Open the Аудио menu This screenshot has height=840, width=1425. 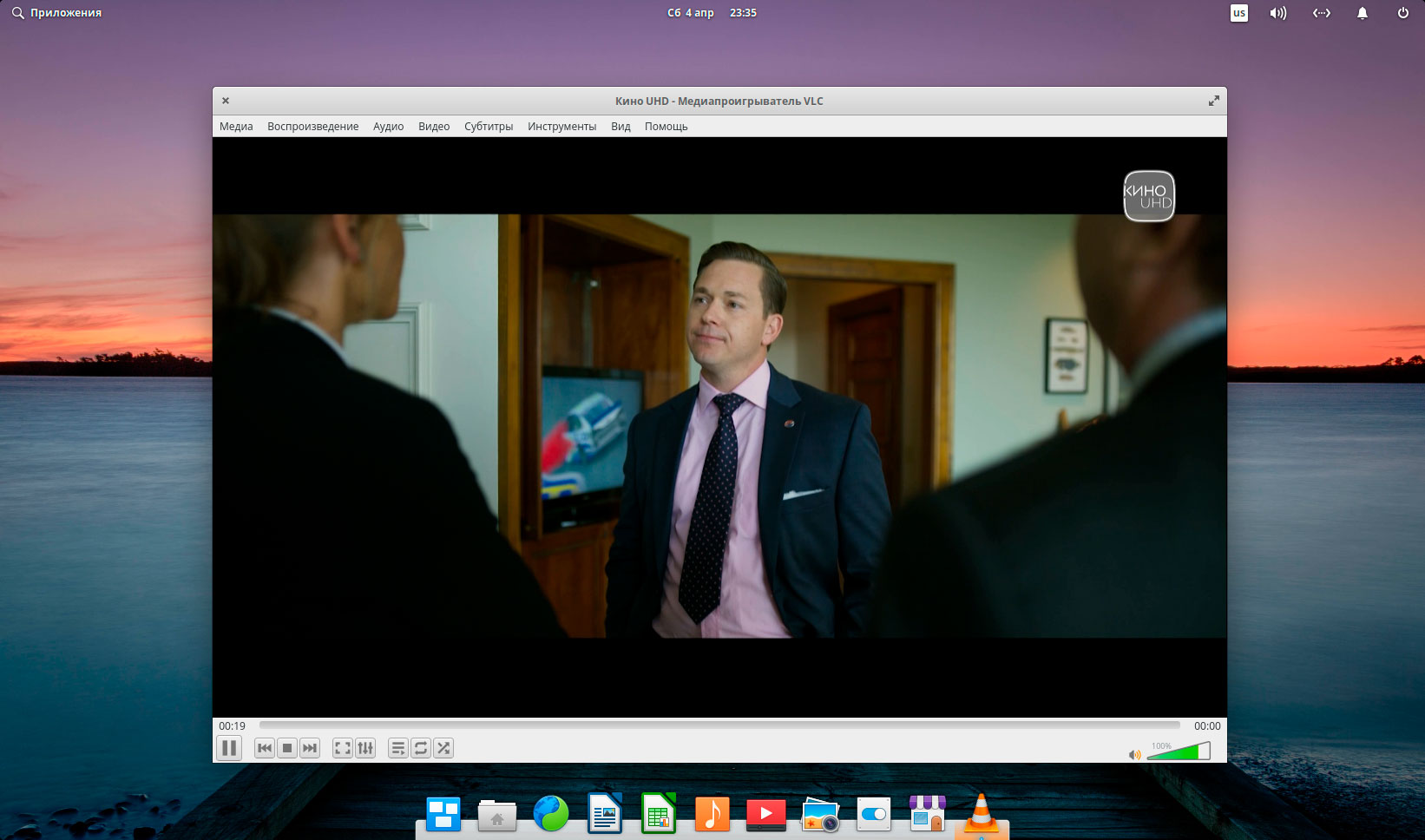388,127
